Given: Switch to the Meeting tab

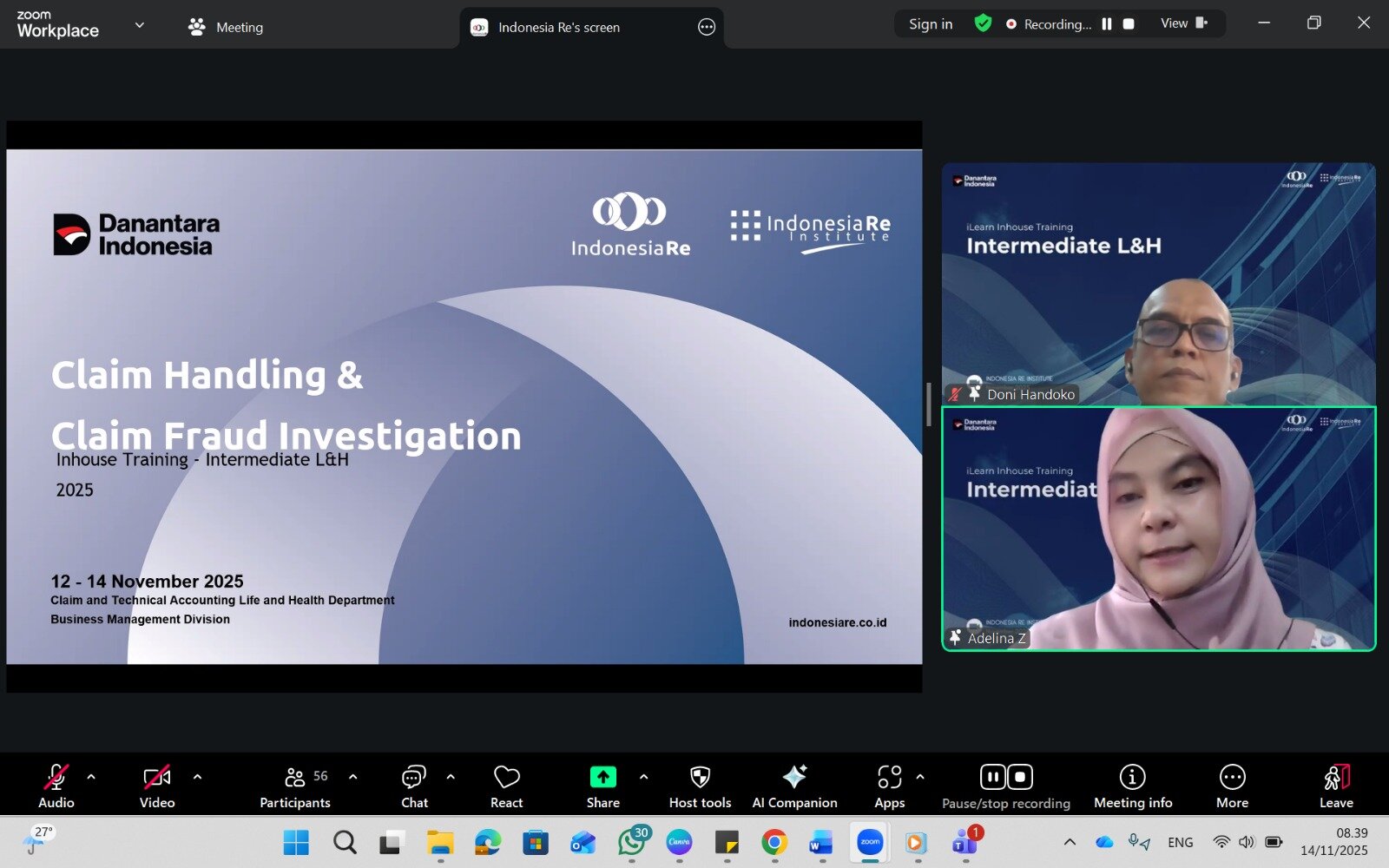Looking at the screenshot, I should click(x=227, y=27).
